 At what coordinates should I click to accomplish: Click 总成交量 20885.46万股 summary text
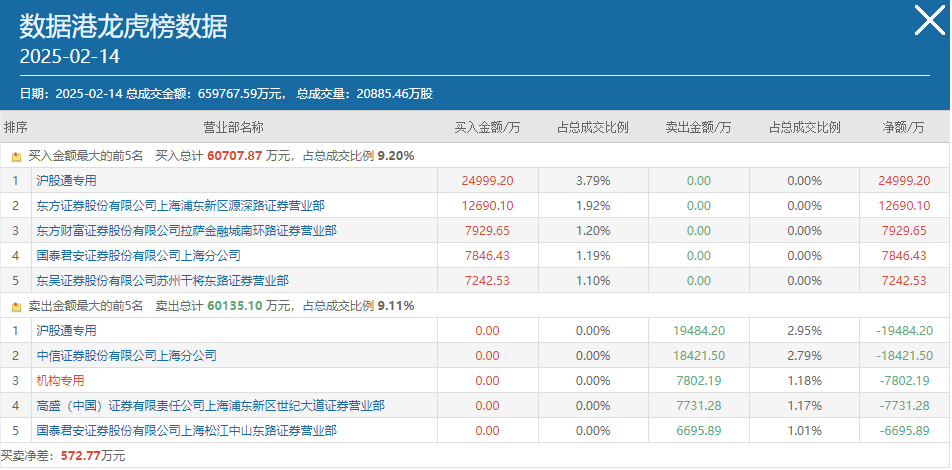coord(364,94)
